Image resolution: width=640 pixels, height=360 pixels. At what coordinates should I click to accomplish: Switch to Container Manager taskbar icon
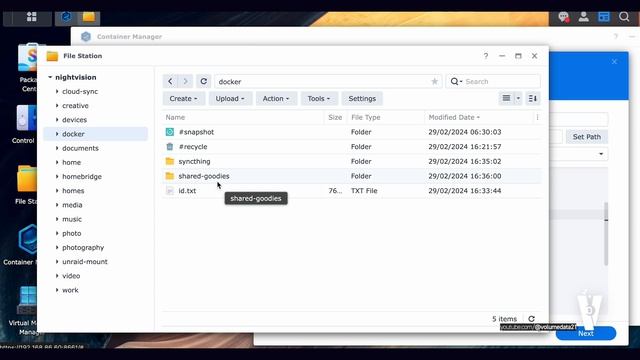[66, 17]
